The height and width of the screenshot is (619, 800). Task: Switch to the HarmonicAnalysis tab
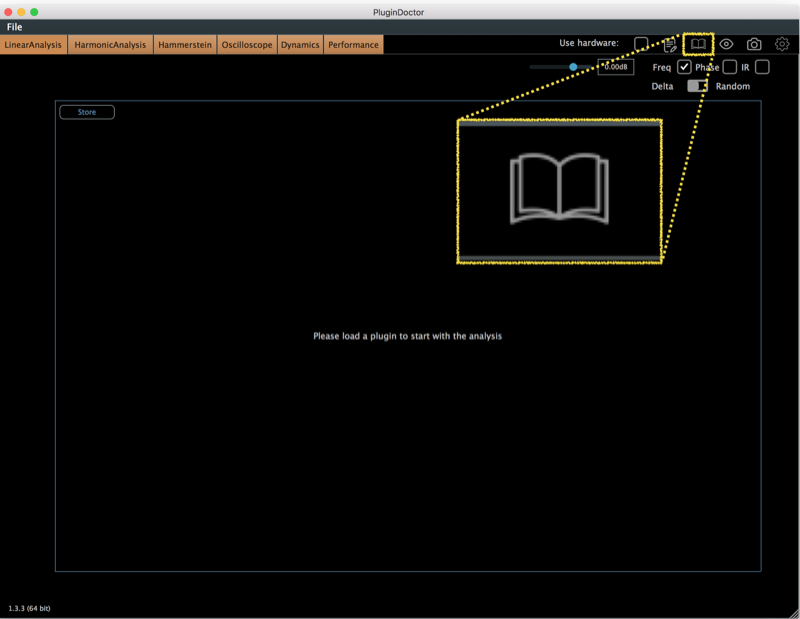tap(110, 44)
